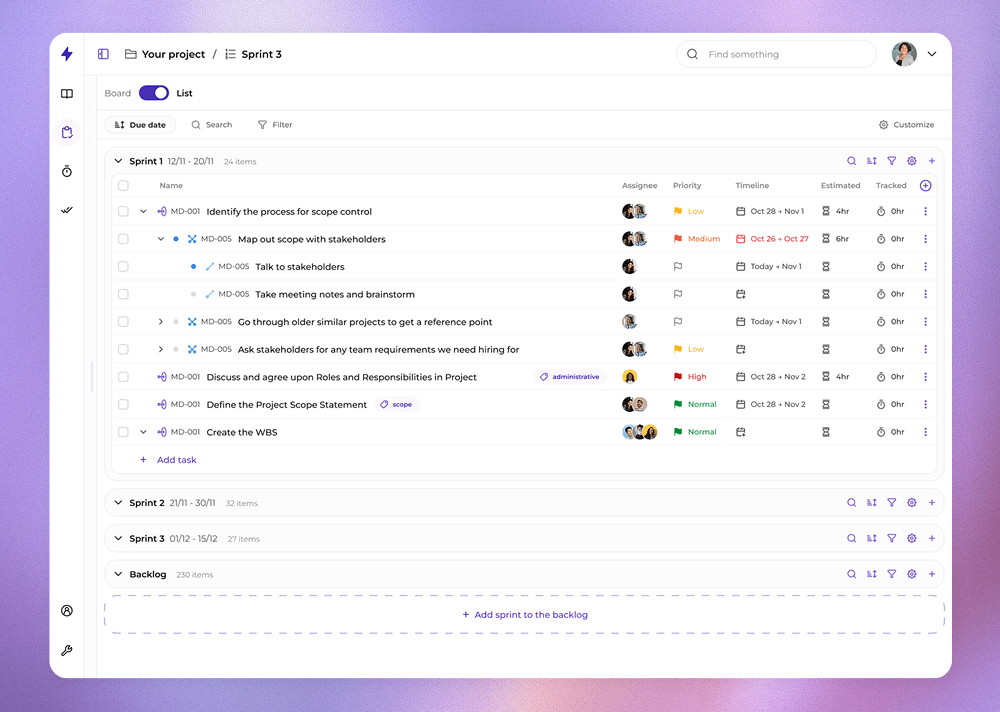The width and height of the screenshot is (1000, 712).
Task: Check the box for Create the WBS
Action: (x=123, y=432)
